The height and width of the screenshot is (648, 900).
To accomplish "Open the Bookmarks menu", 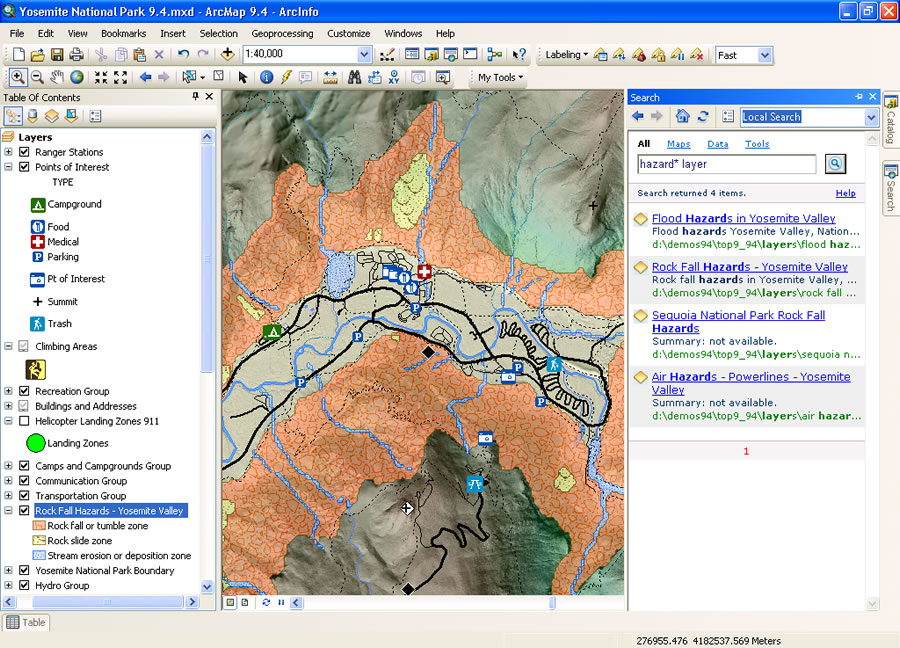I will [123, 33].
